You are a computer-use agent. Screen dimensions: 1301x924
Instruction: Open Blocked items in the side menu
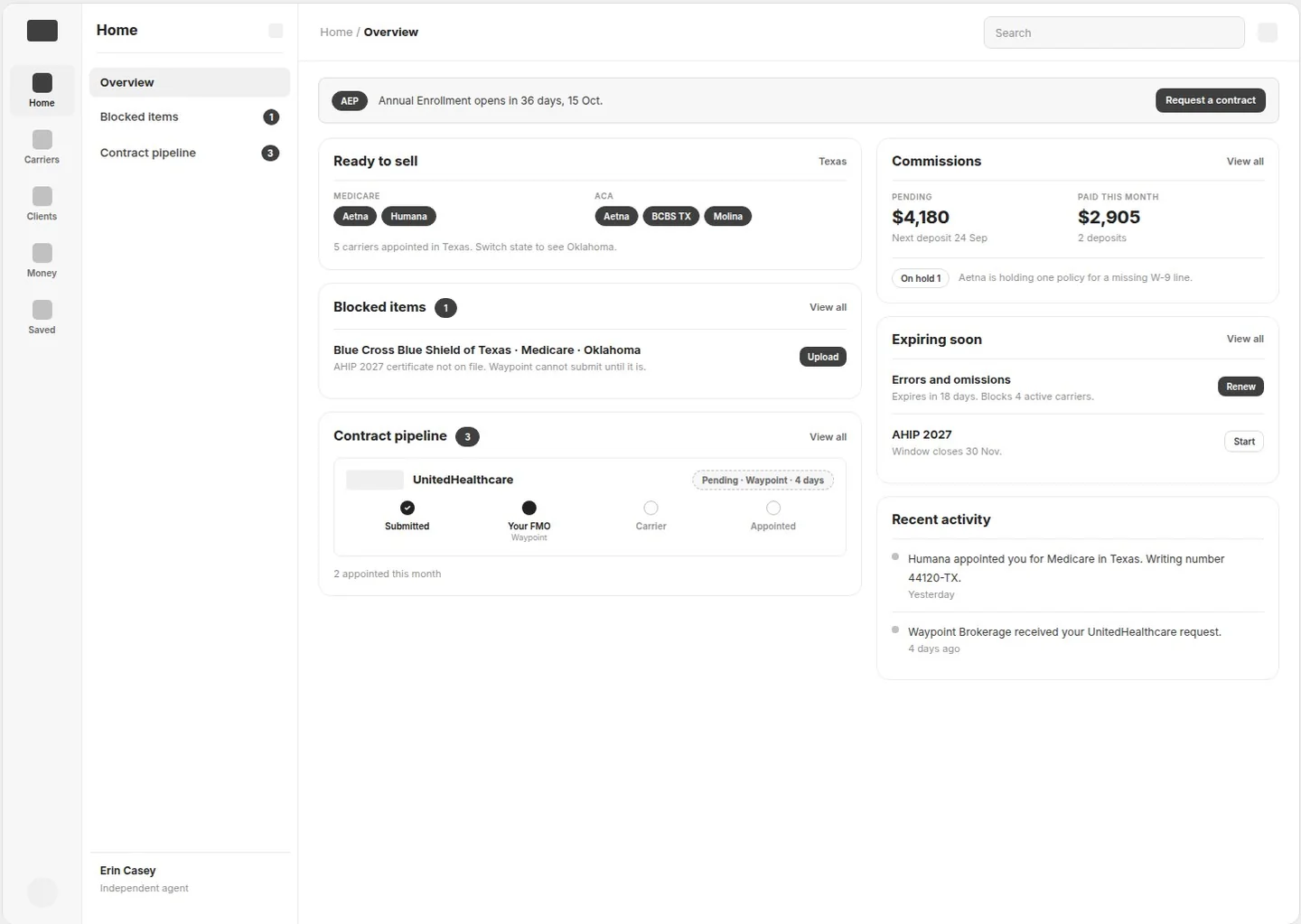click(x=190, y=117)
